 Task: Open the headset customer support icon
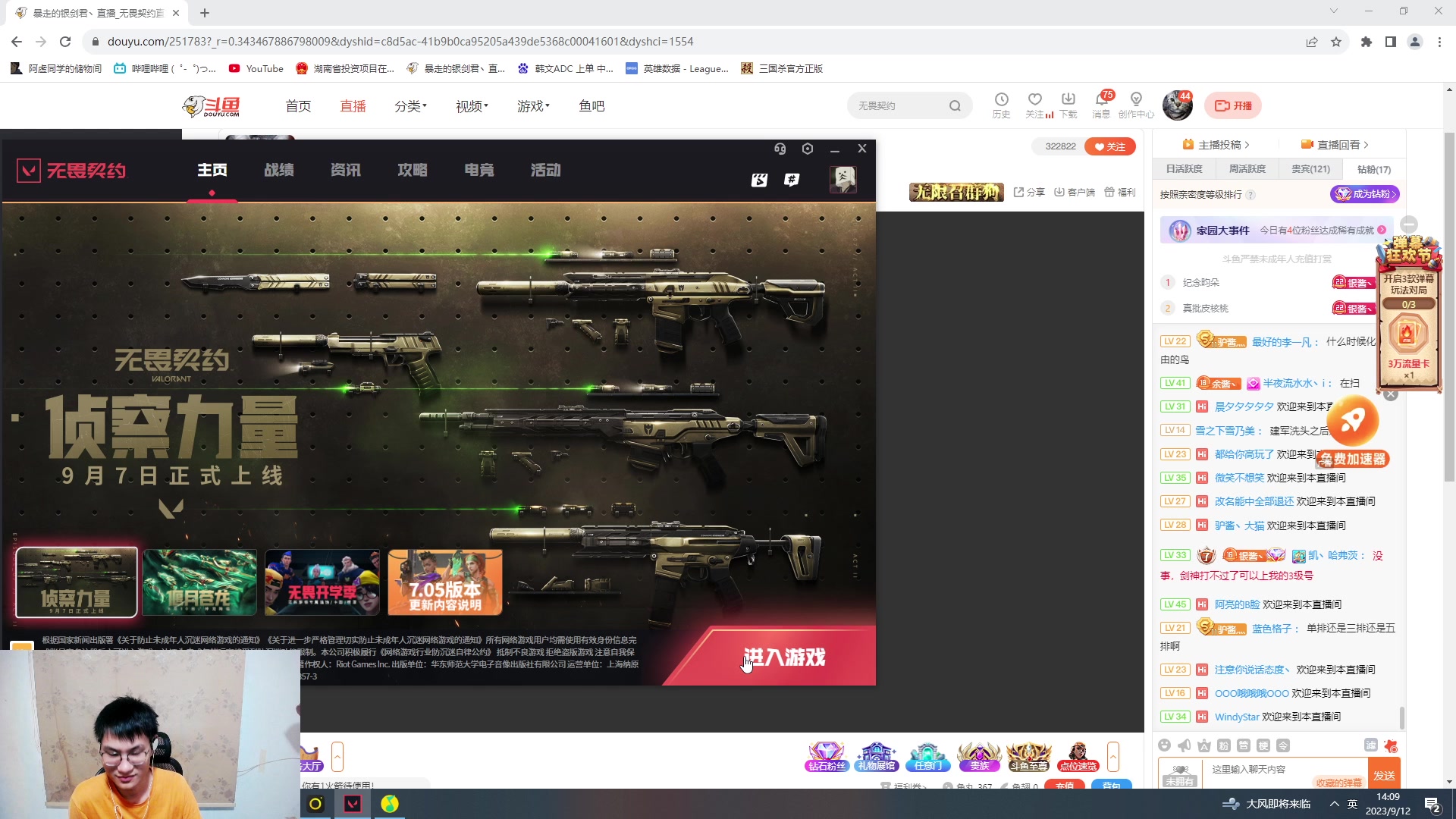[x=780, y=149]
